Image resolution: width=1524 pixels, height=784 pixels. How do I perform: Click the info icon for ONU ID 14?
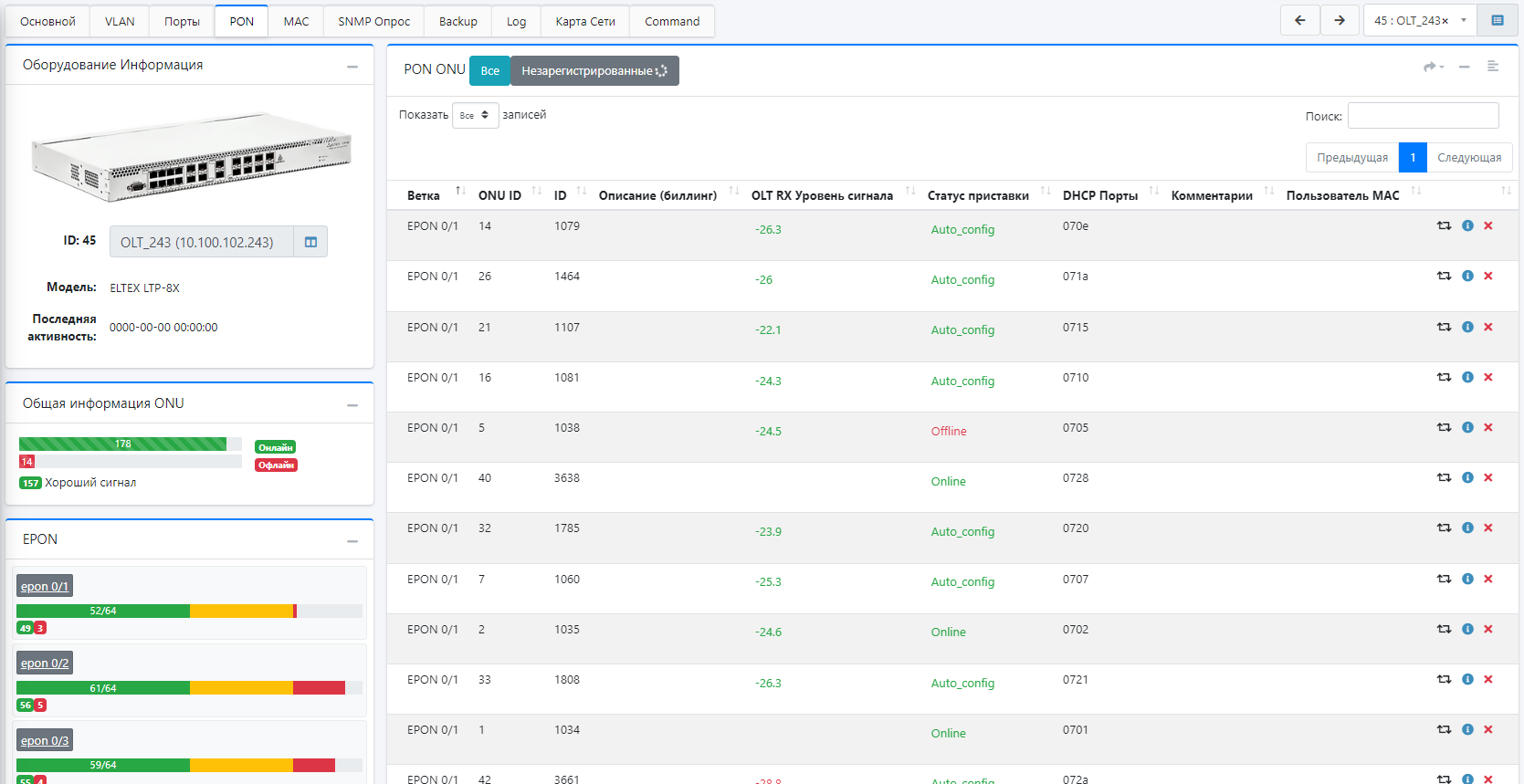[x=1467, y=225]
